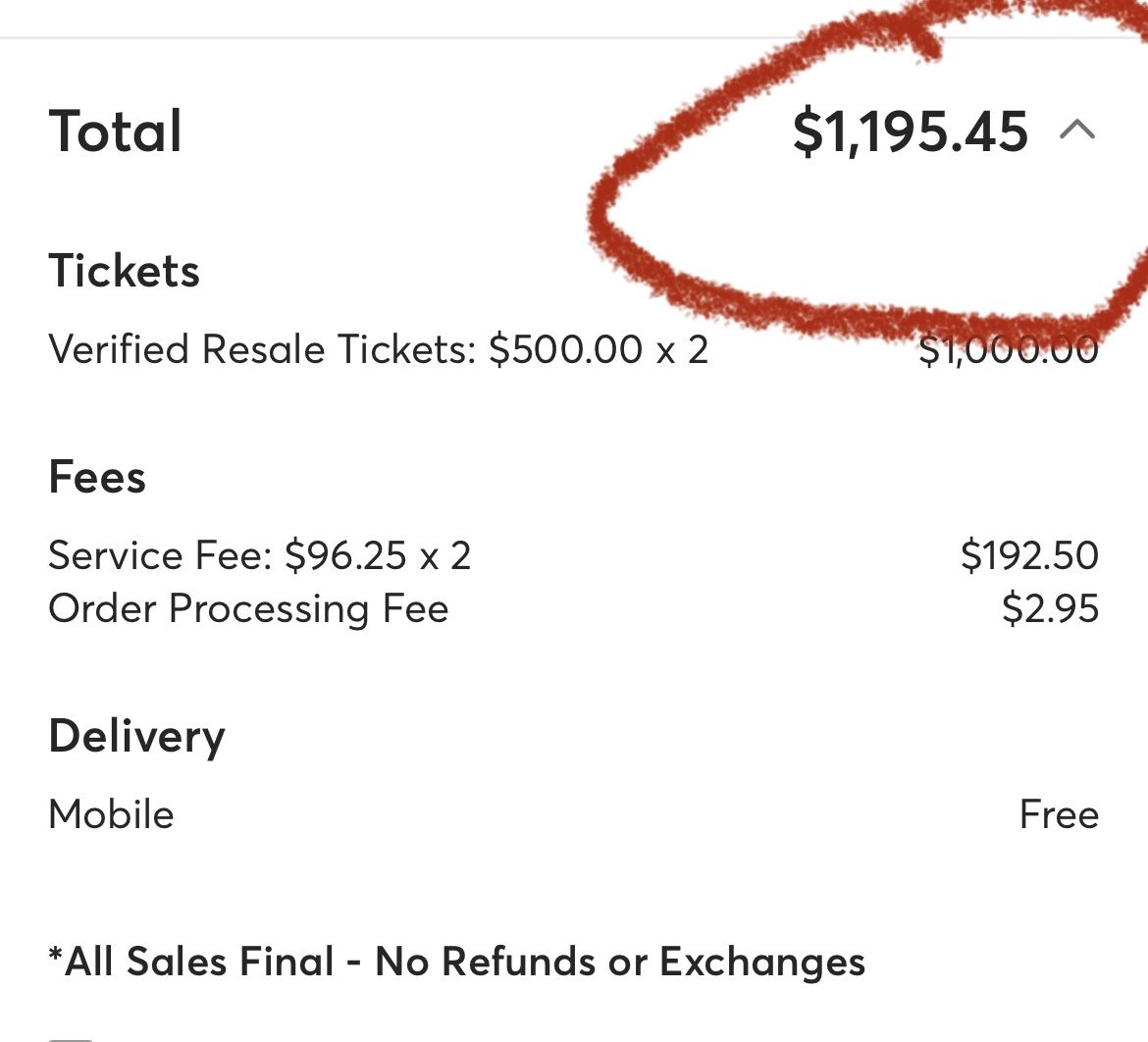Viewport: 1148px width, 1042px height.
Task: Click the Free delivery price
Action: [x=1059, y=814]
